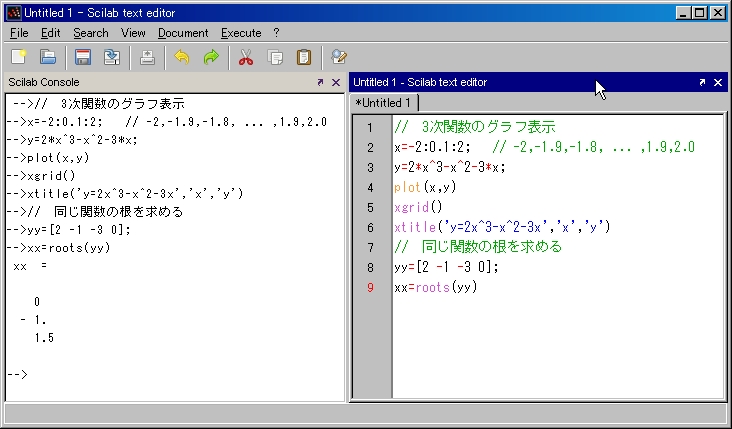
Task: Open the File menu
Action: tap(19, 33)
